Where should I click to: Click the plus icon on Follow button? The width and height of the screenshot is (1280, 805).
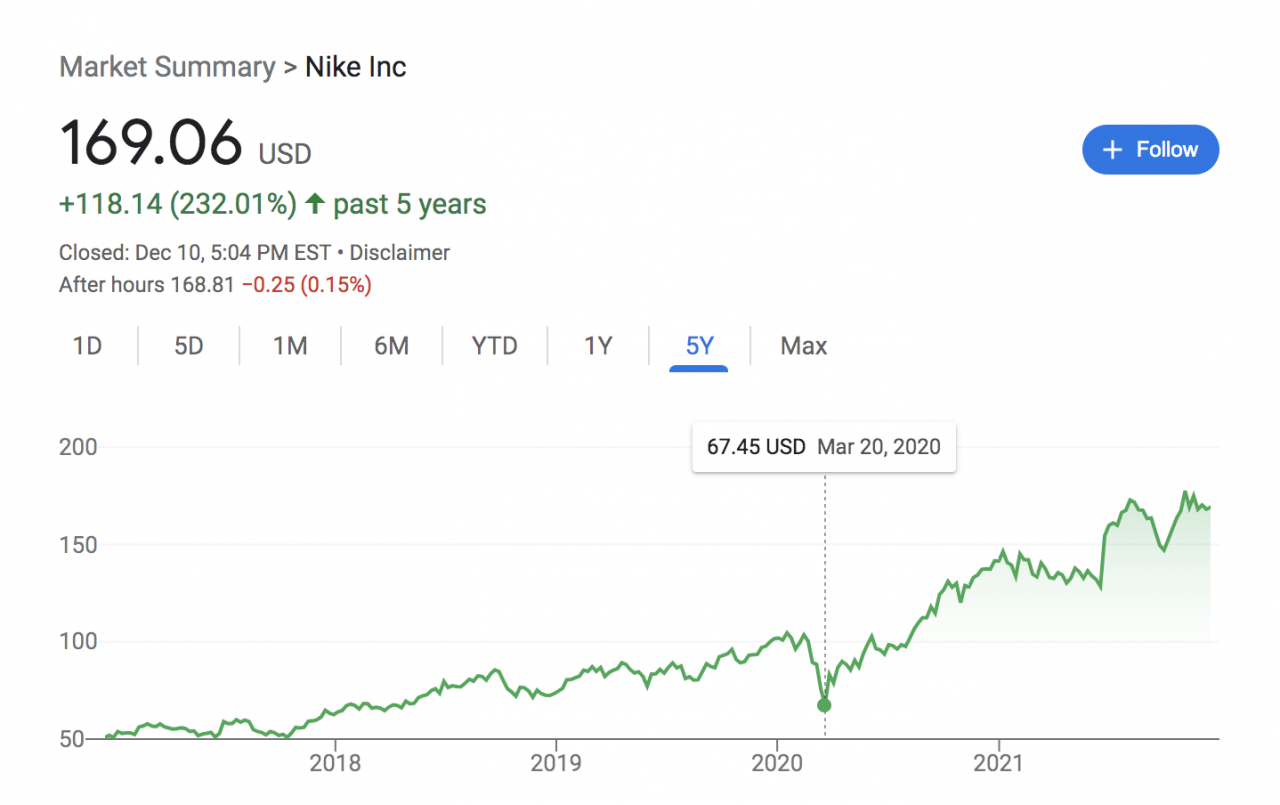coord(1112,150)
